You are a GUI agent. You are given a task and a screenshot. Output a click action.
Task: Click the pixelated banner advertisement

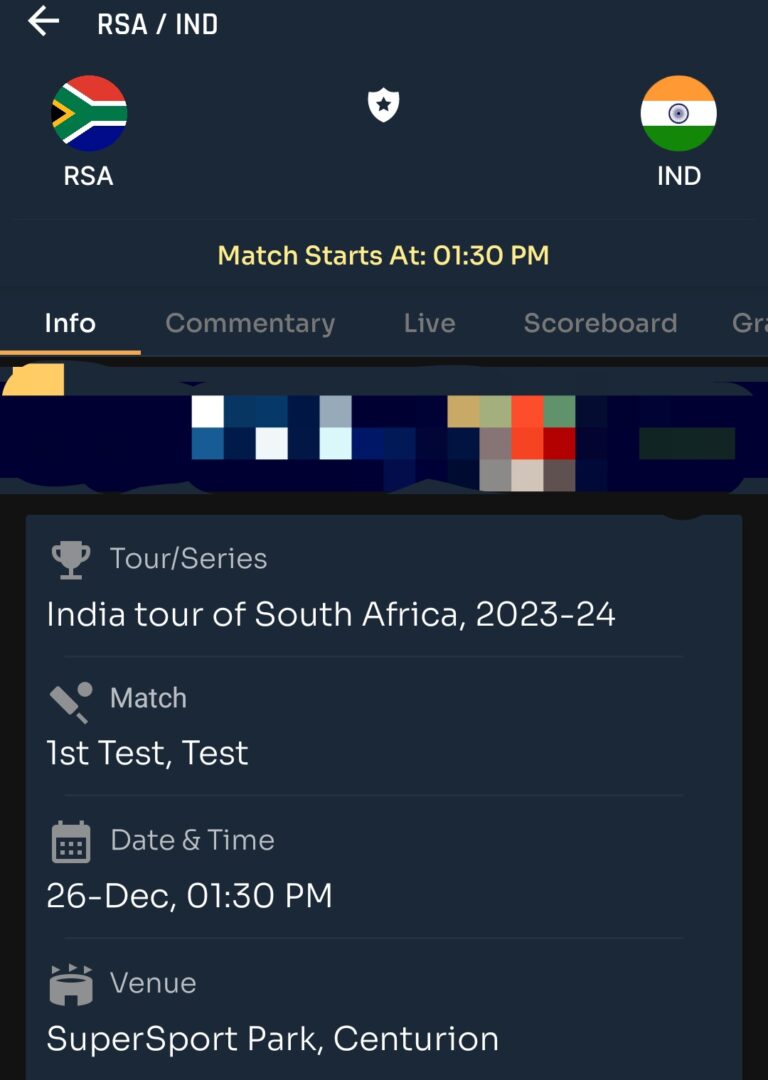(384, 429)
